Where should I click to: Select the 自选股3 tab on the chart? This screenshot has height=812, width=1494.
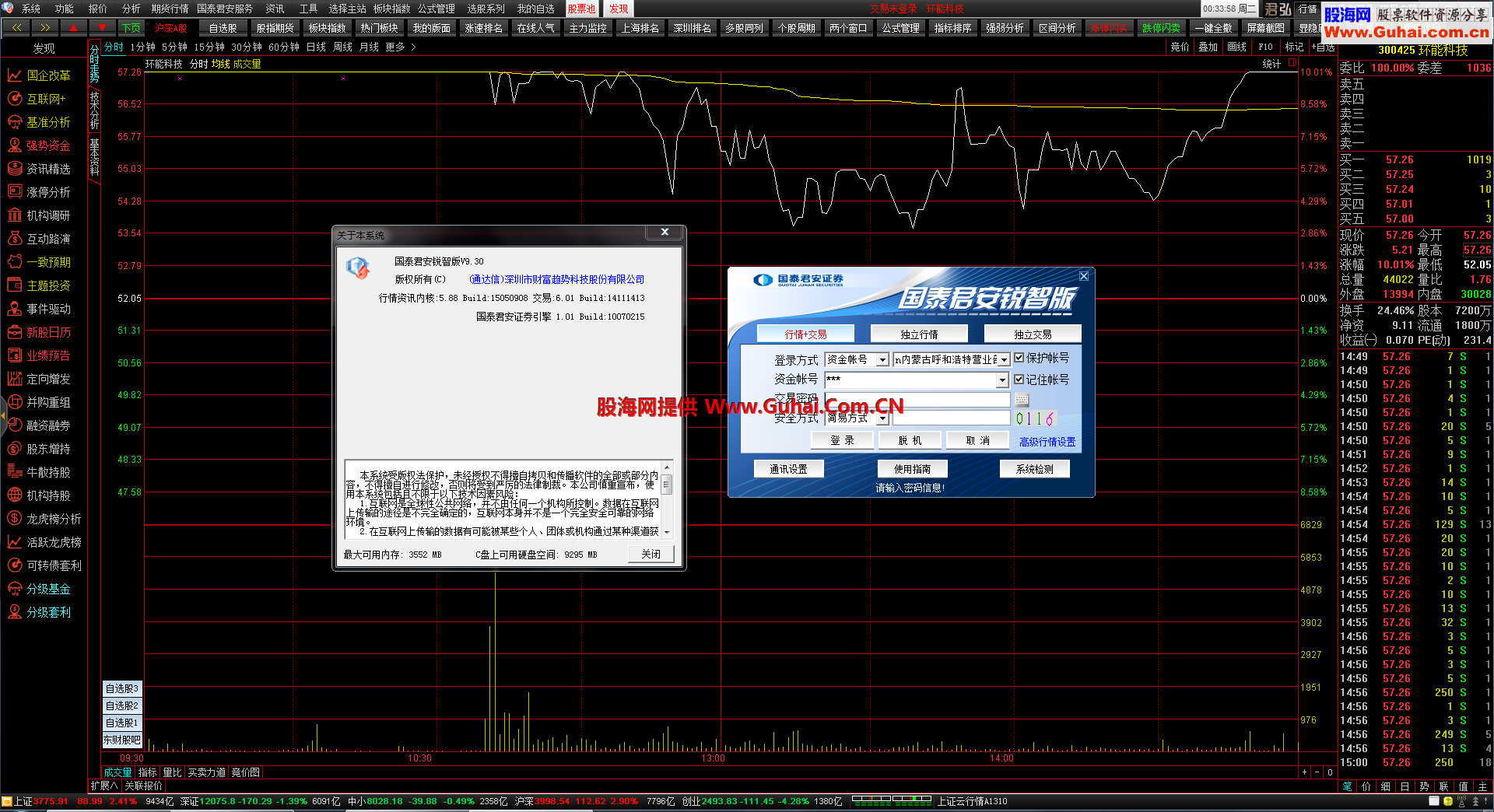click(122, 688)
